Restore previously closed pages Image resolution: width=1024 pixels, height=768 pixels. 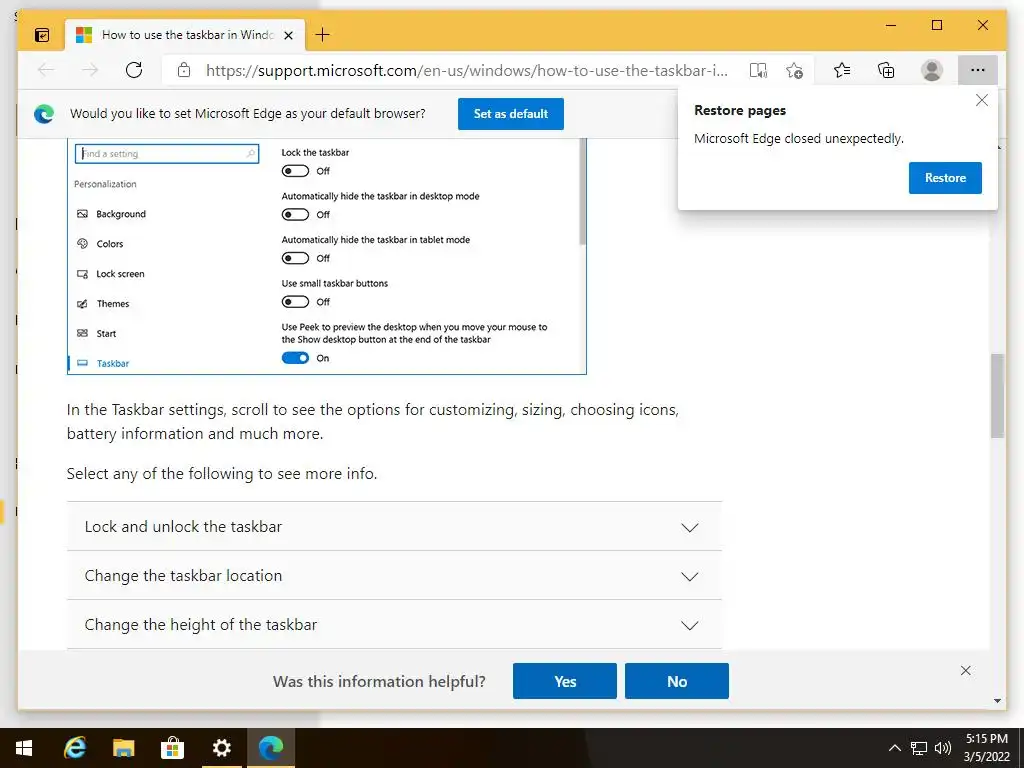coord(945,178)
